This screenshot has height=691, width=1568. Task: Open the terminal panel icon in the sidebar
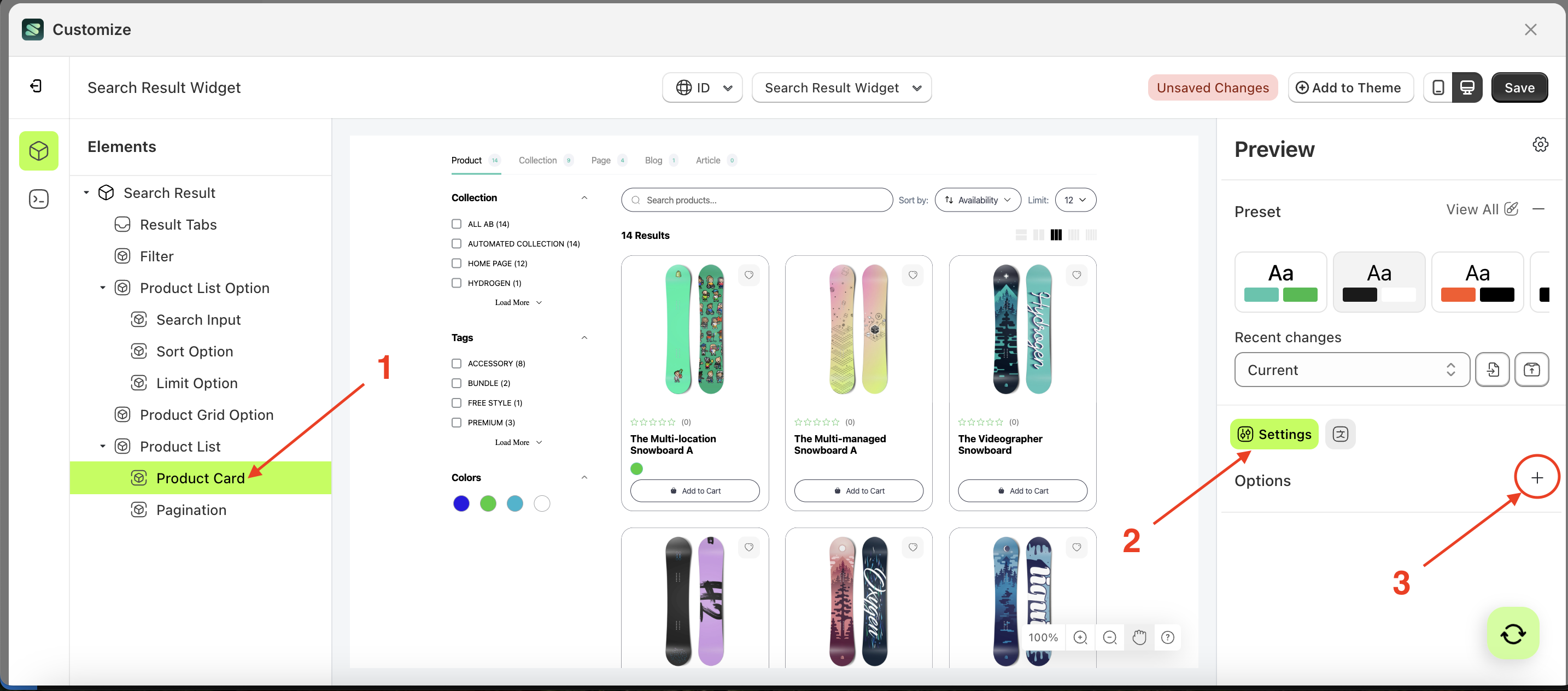point(38,198)
